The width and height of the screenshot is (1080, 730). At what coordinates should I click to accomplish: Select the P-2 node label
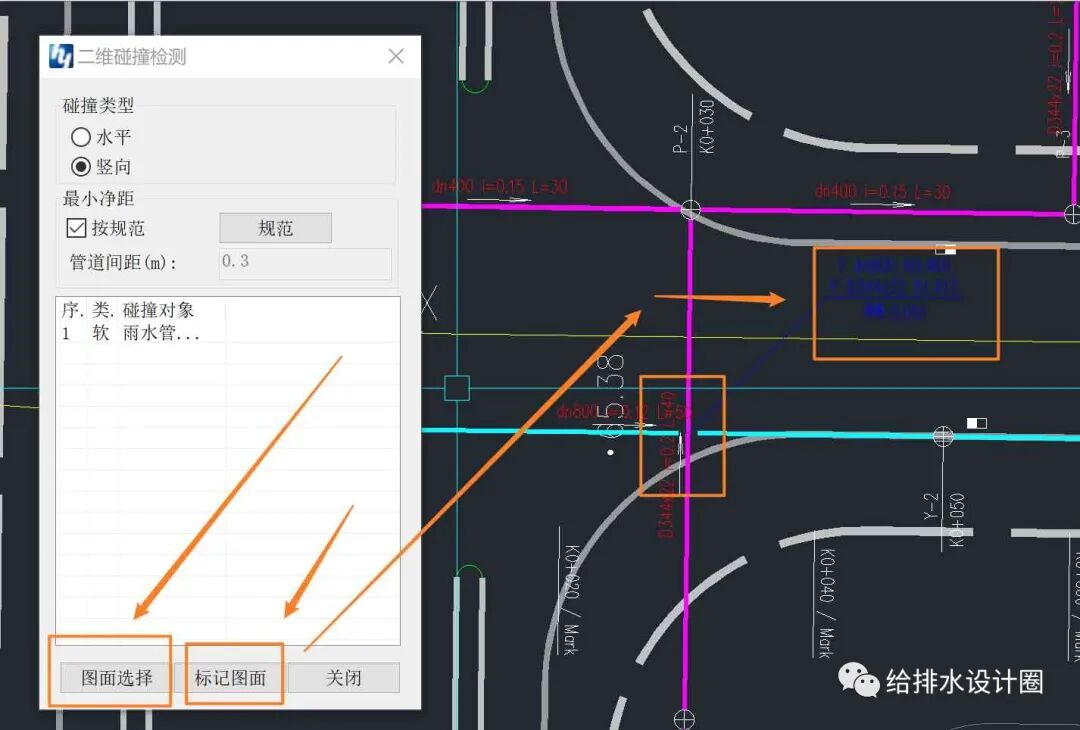tap(680, 138)
